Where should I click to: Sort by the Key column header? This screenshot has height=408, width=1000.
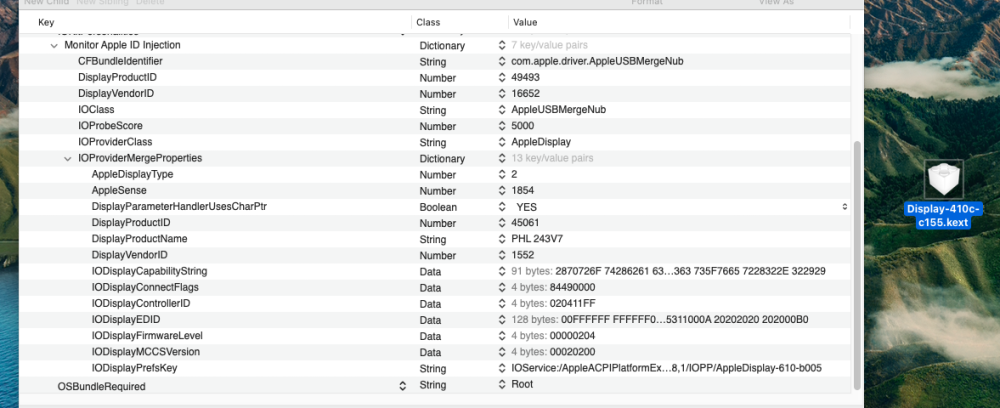tap(46, 22)
